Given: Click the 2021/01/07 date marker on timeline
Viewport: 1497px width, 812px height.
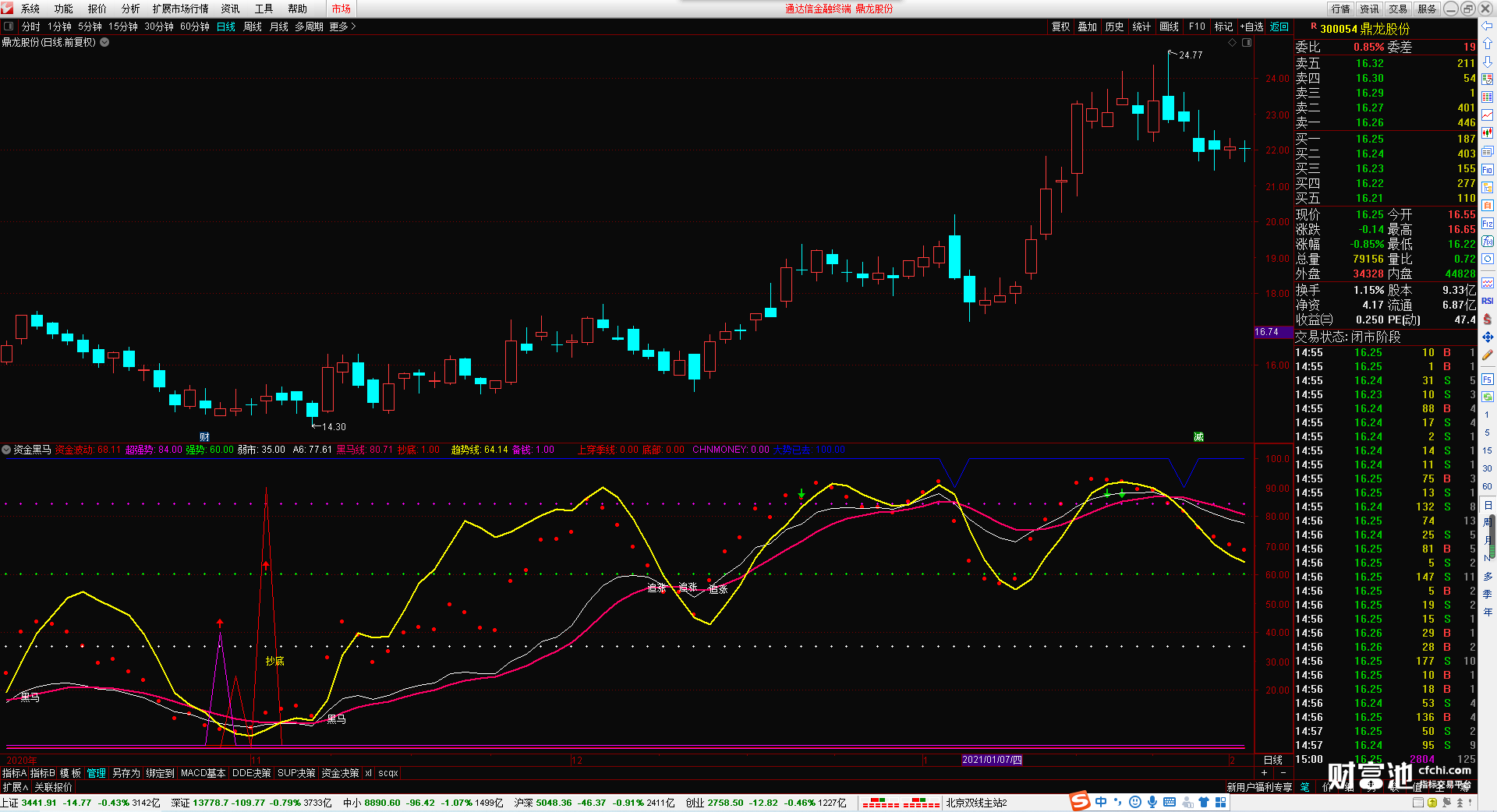Looking at the screenshot, I should point(992,760).
